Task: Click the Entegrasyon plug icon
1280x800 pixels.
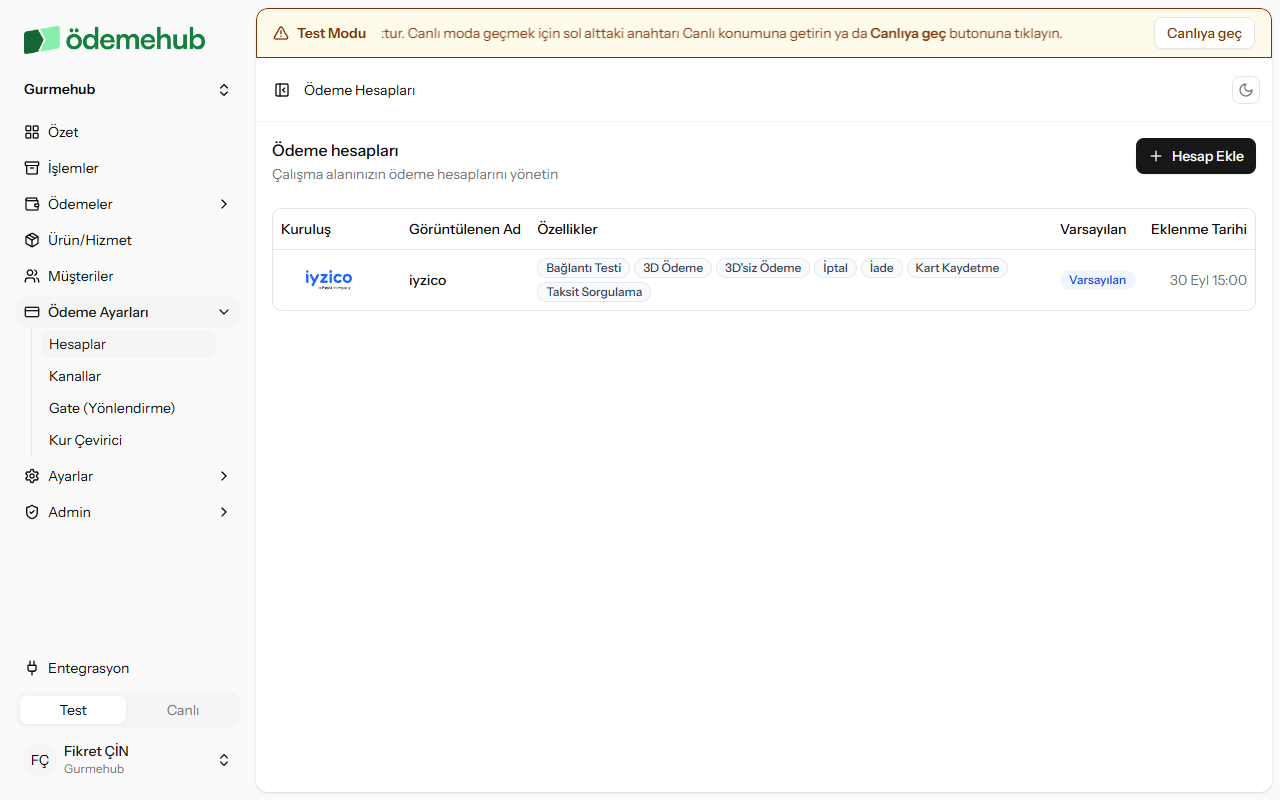Action: tap(32, 668)
